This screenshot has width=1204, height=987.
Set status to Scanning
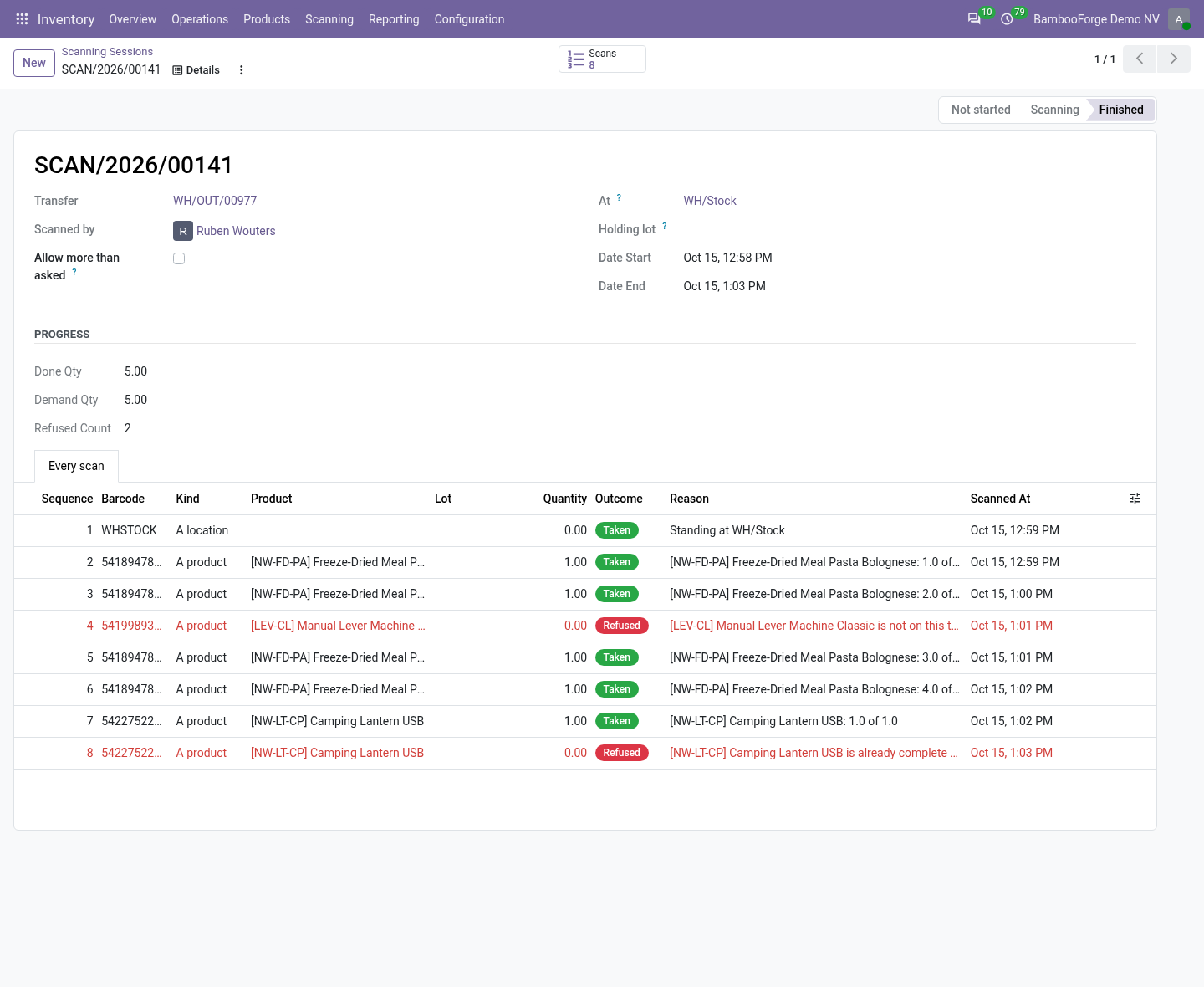(x=1054, y=110)
